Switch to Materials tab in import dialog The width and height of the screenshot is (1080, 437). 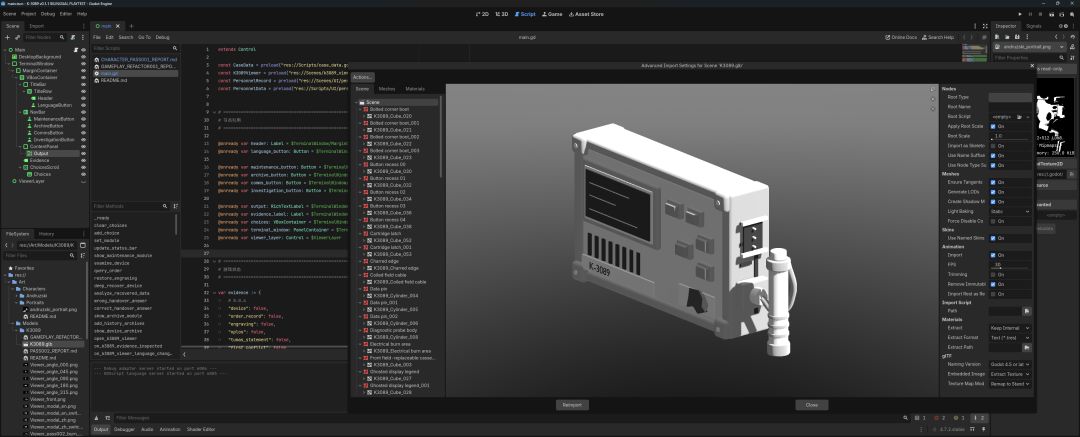pyautogui.click(x=415, y=89)
